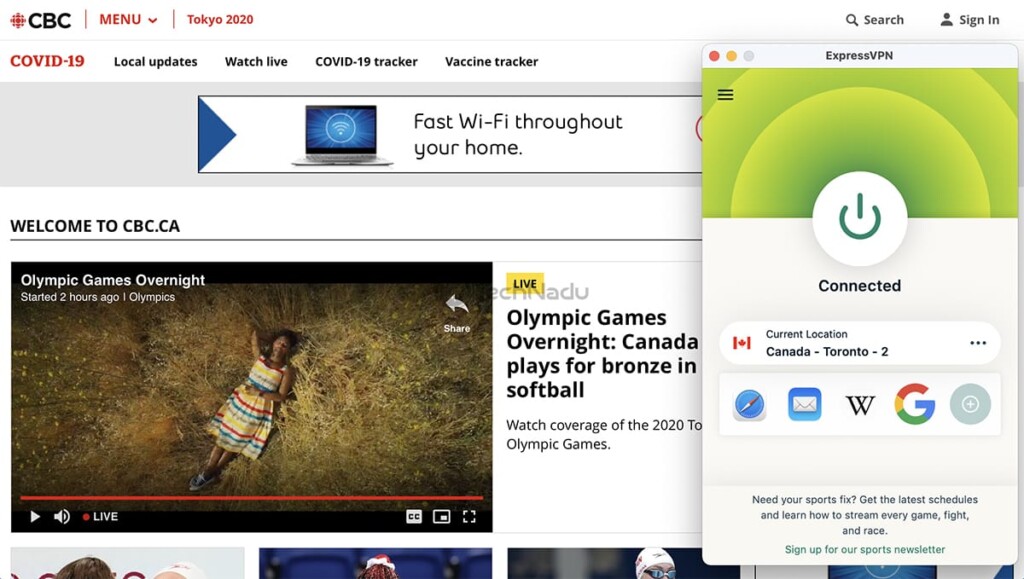Play the Olympic Games Overnight video

pyautogui.click(x=35, y=517)
